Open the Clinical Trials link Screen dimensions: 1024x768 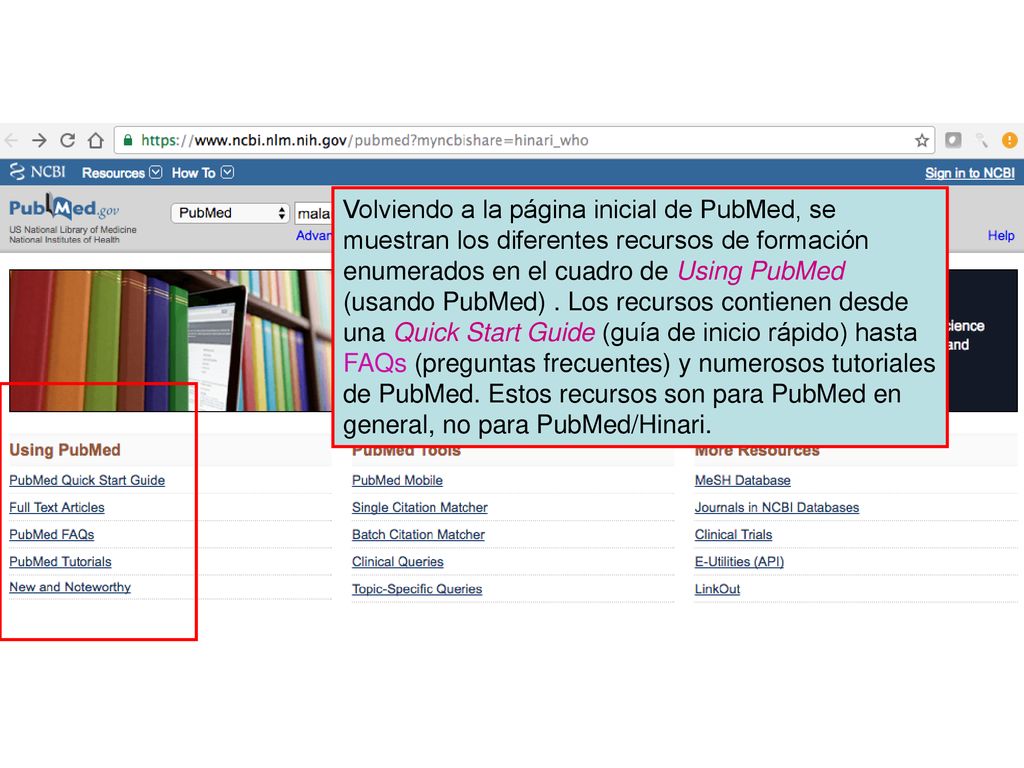[x=733, y=535]
